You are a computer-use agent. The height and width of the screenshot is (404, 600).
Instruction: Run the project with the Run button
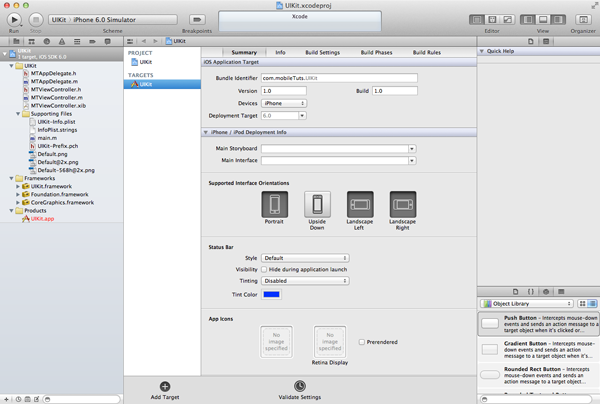tap(14, 20)
